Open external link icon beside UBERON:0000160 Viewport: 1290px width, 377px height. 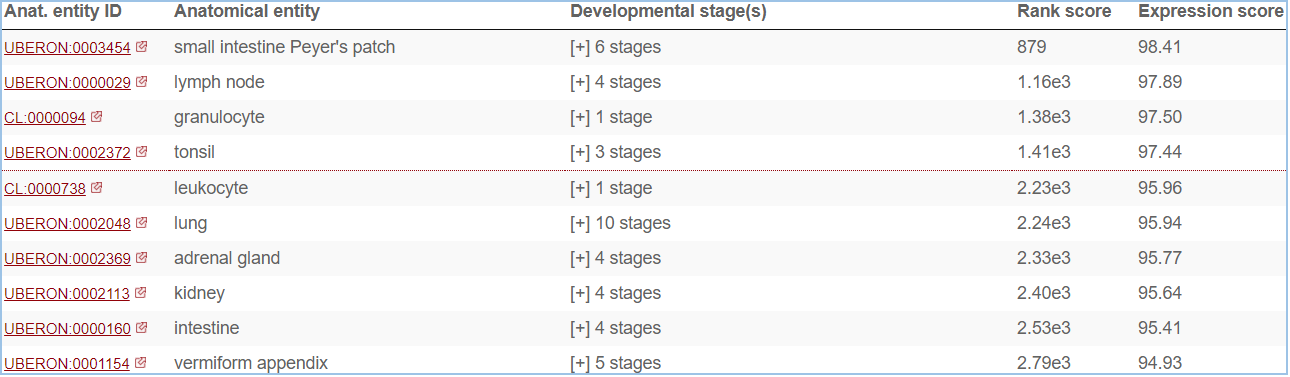(142, 328)
